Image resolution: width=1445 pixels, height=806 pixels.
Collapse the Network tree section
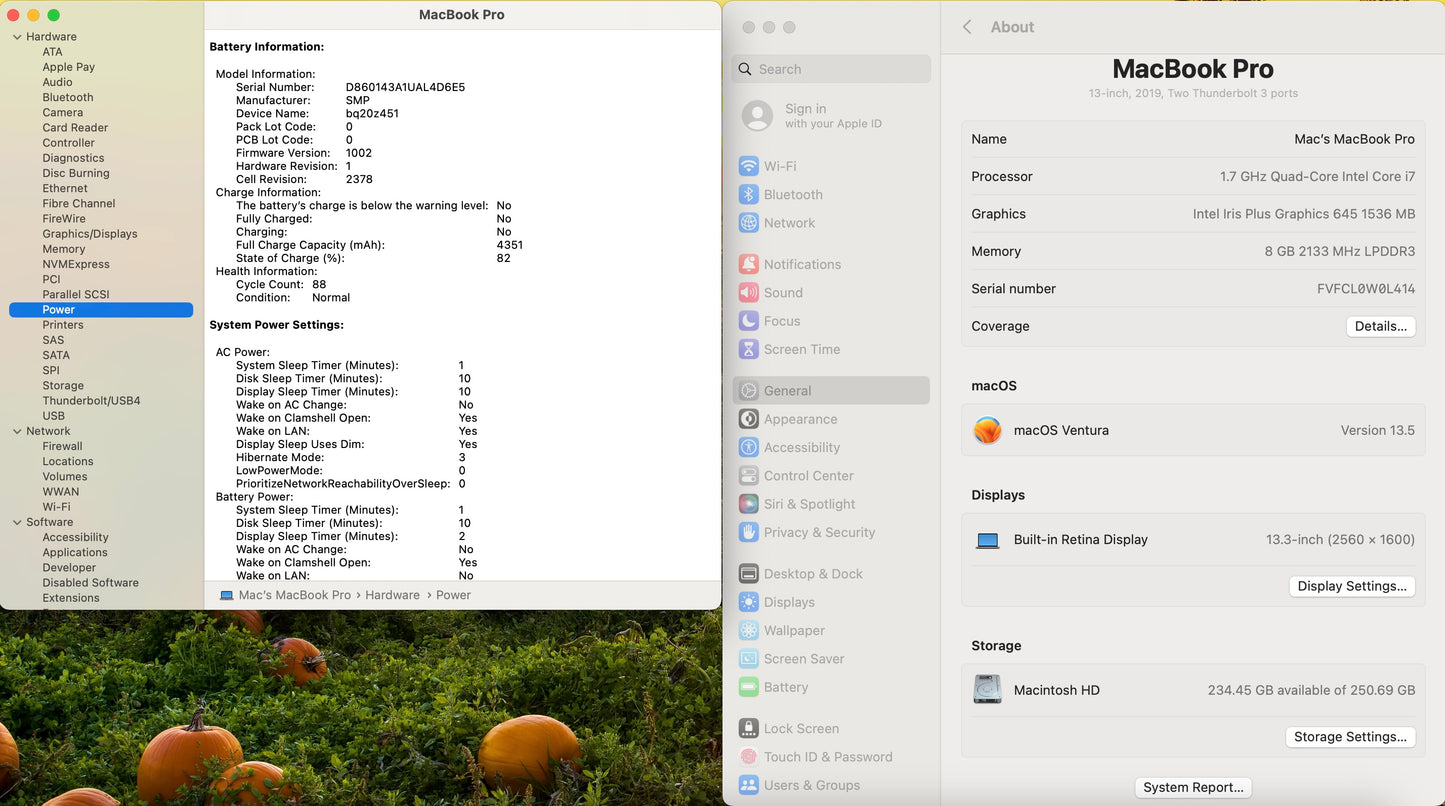tap(17, 431)
